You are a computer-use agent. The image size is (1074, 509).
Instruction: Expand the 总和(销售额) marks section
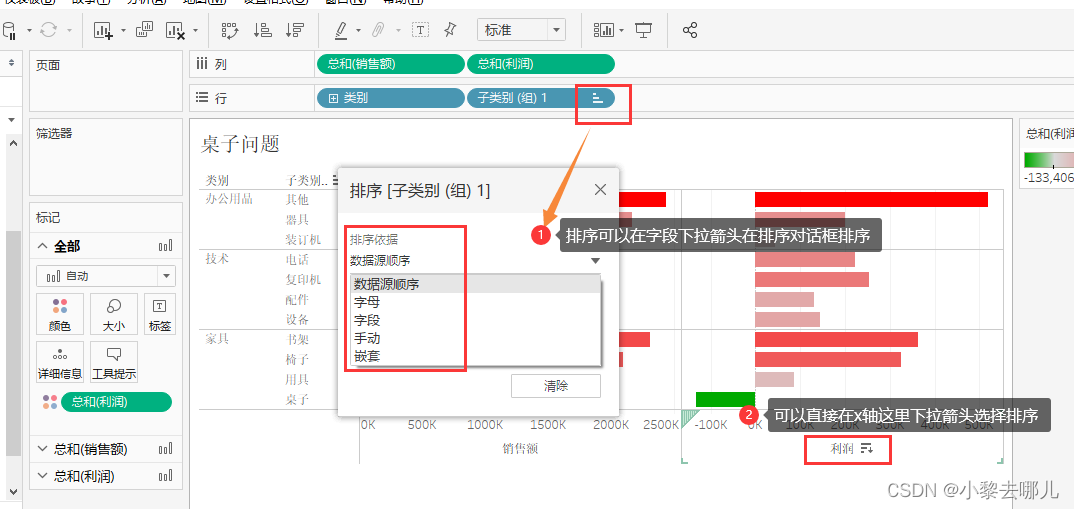click(x=42, y=450)
